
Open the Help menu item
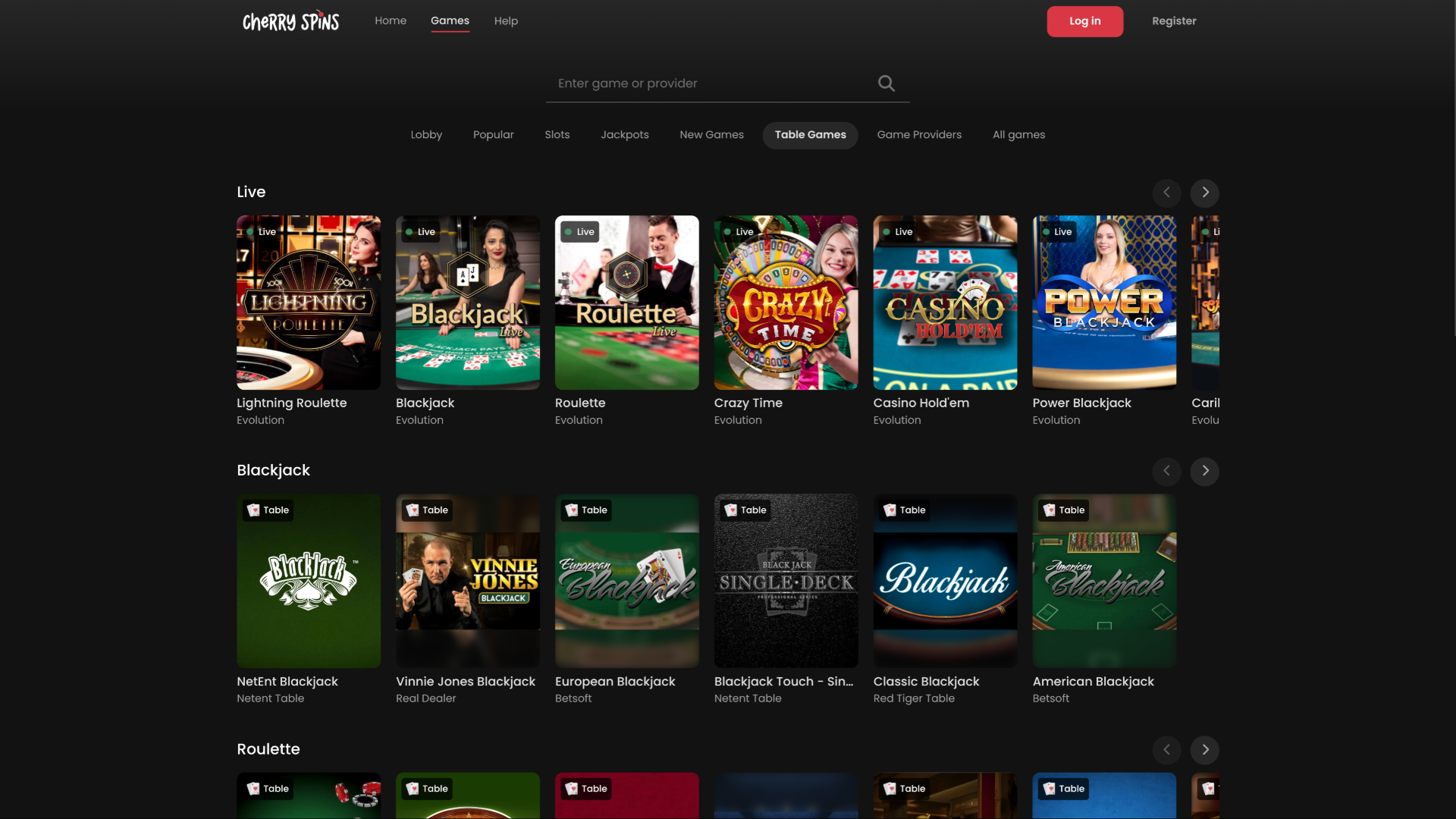[x=506, y=20]
